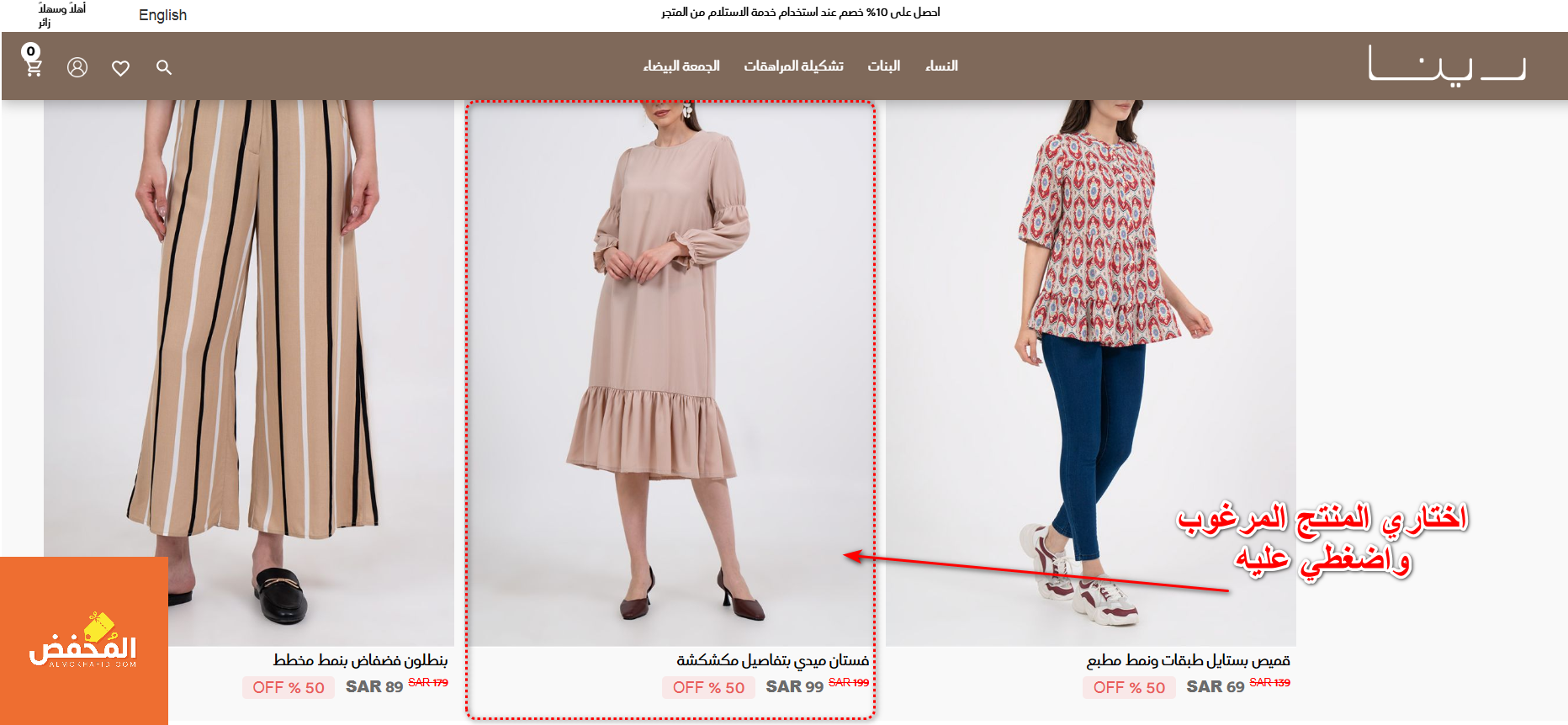Viewport: 1568px width, 725px height.
Task: Select the printed tiered blouse product image
Action: pos(1091,373)
